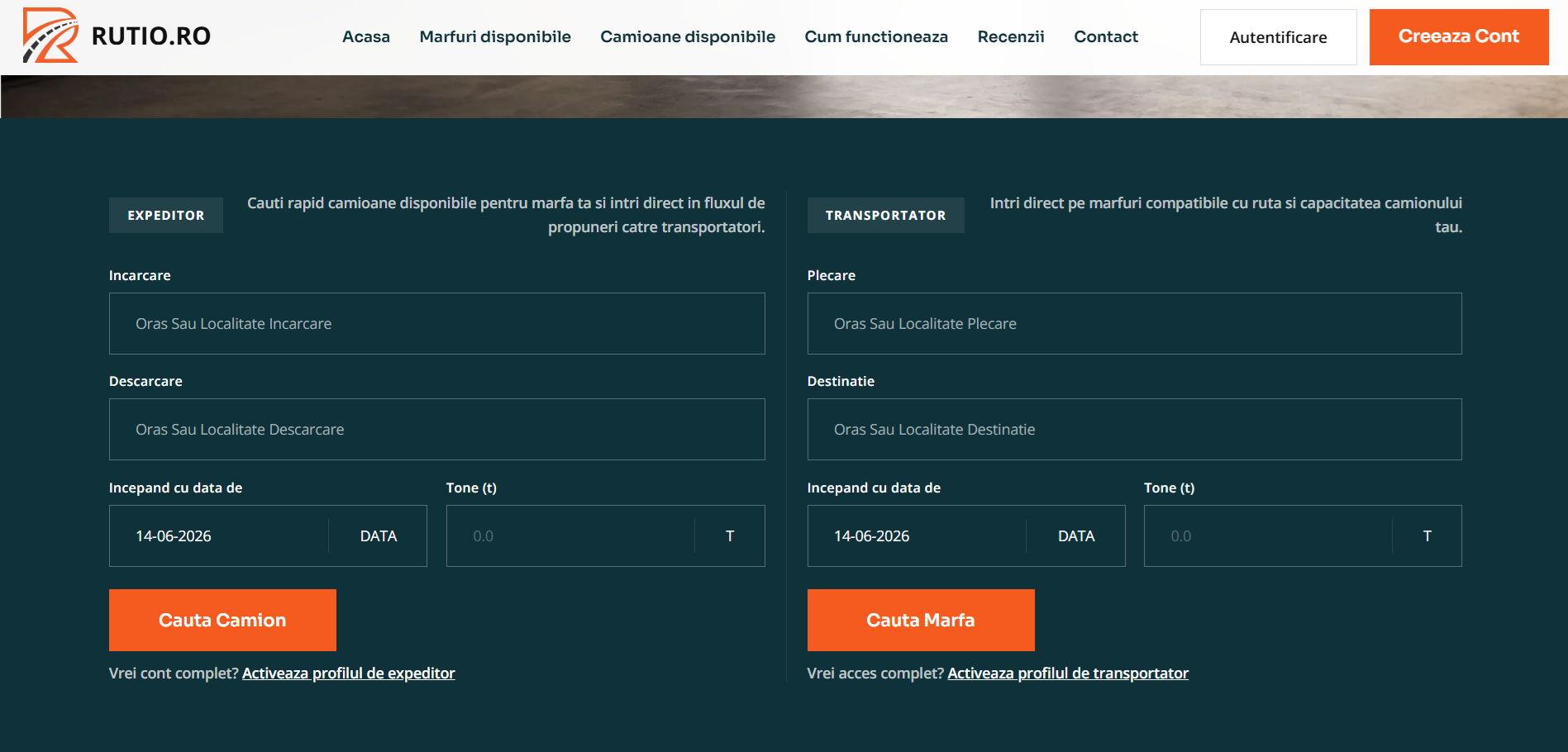The image size is (1568, 752).
Task: Open Camioane disponibile in navigation
Action: [x=688, y=36]
